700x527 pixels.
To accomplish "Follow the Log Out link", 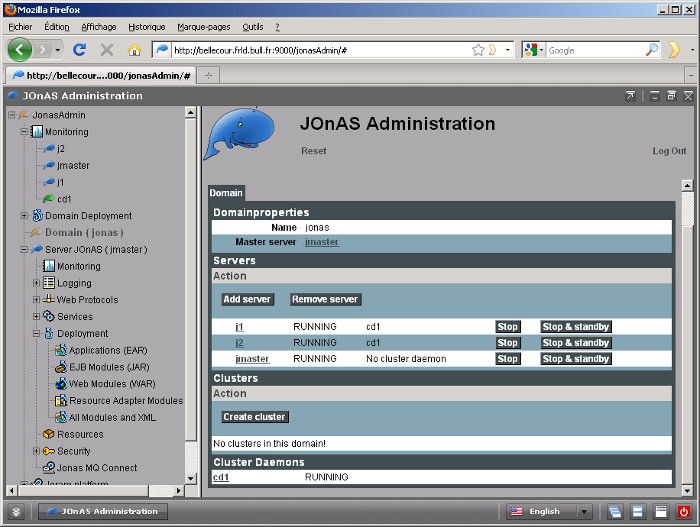I will [x=669, y=151].
